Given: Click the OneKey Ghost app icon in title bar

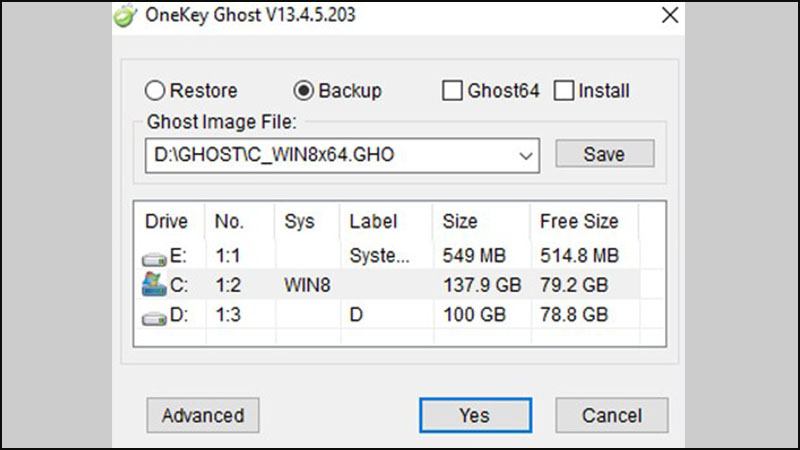Looking at the screenshot, I should [125, 15].
